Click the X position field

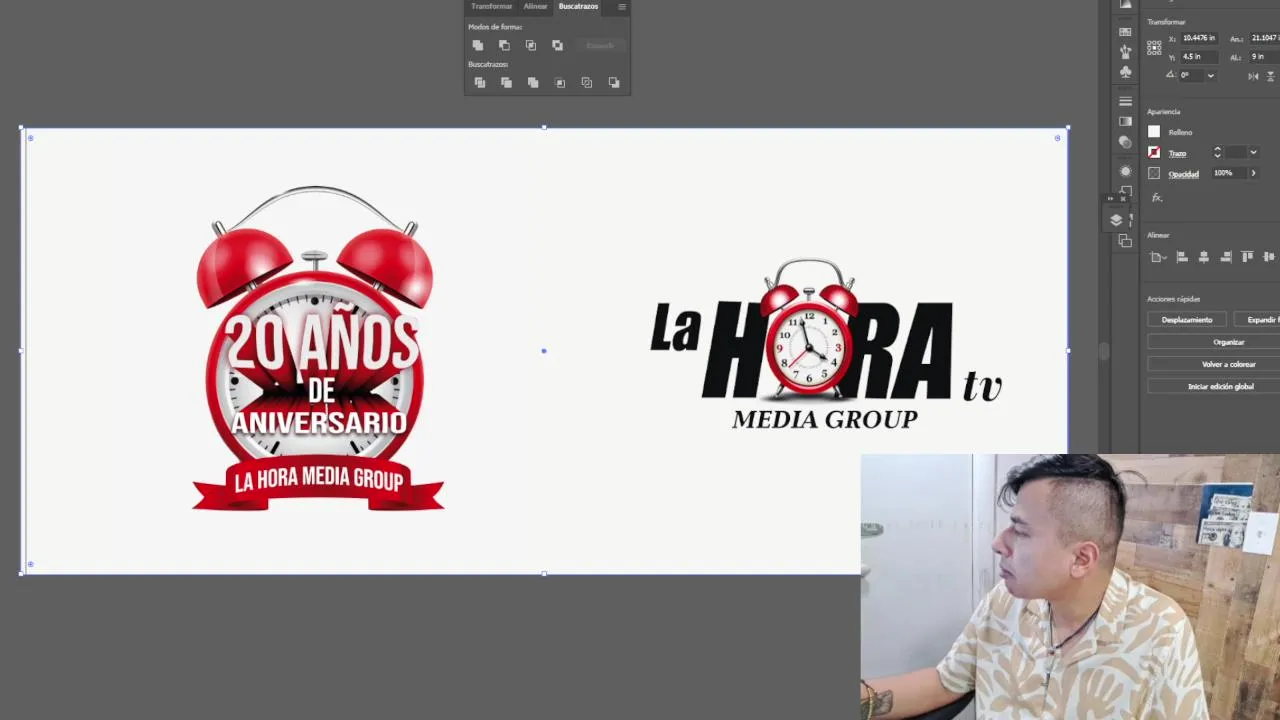point(1201,38)
